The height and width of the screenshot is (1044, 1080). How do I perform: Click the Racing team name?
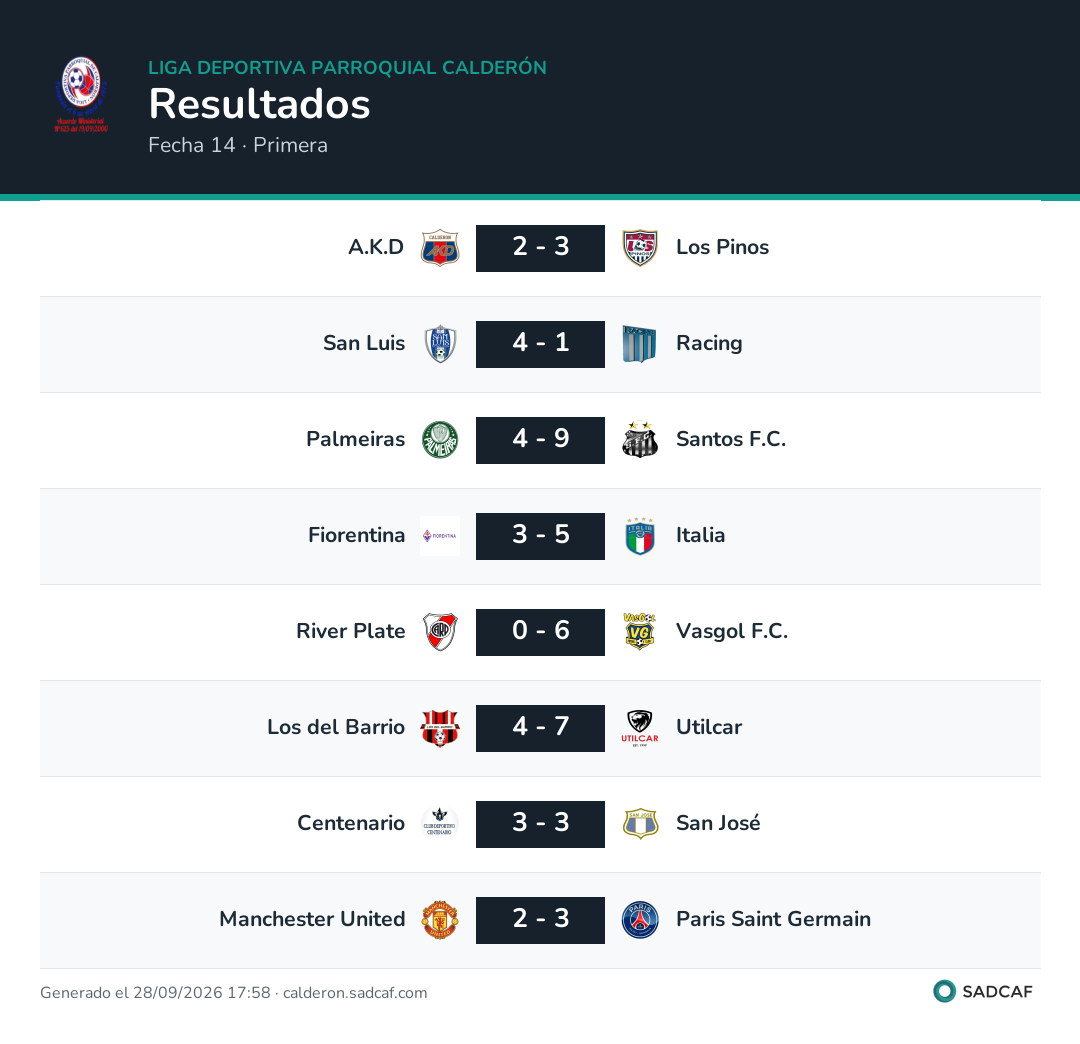709,343
